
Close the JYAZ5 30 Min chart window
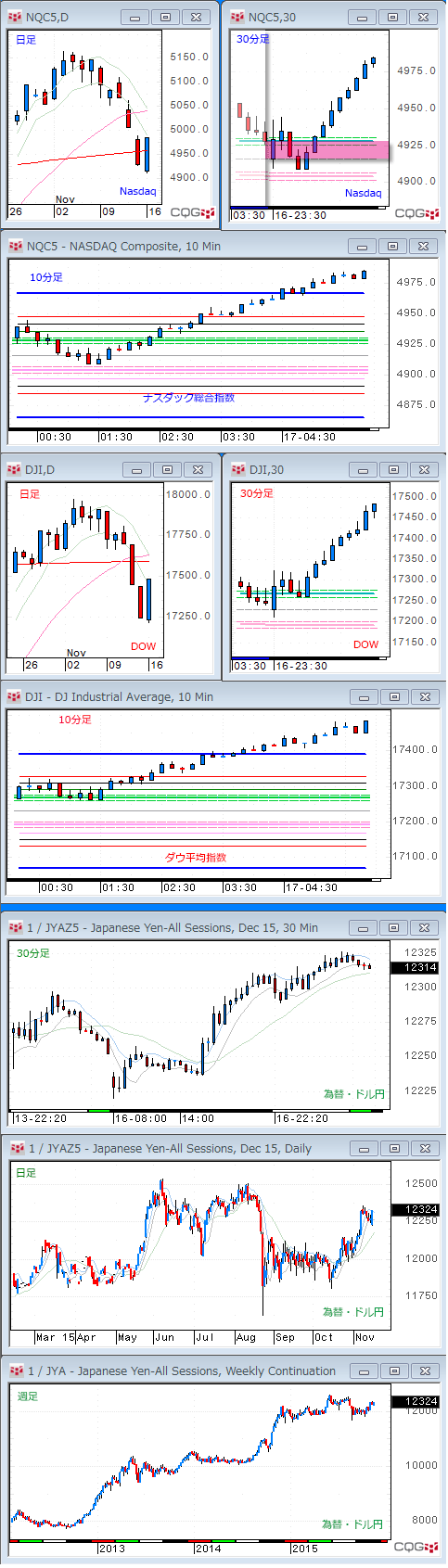tap(423, 927)
